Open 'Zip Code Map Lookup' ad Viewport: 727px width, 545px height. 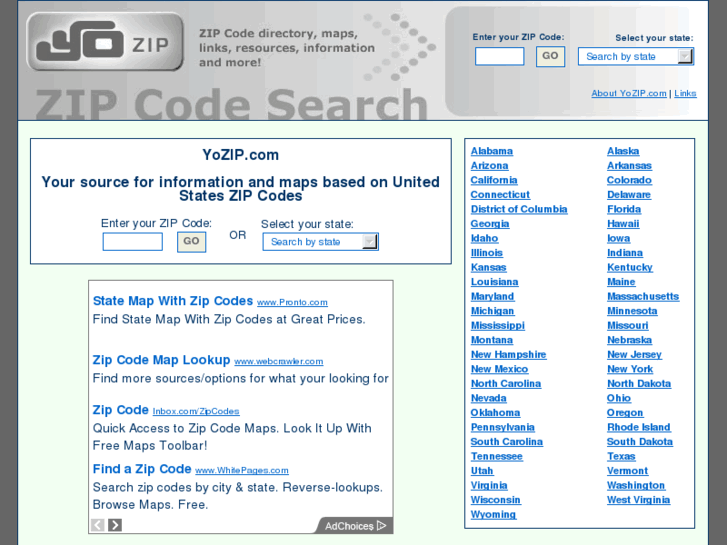click(161, 360)
